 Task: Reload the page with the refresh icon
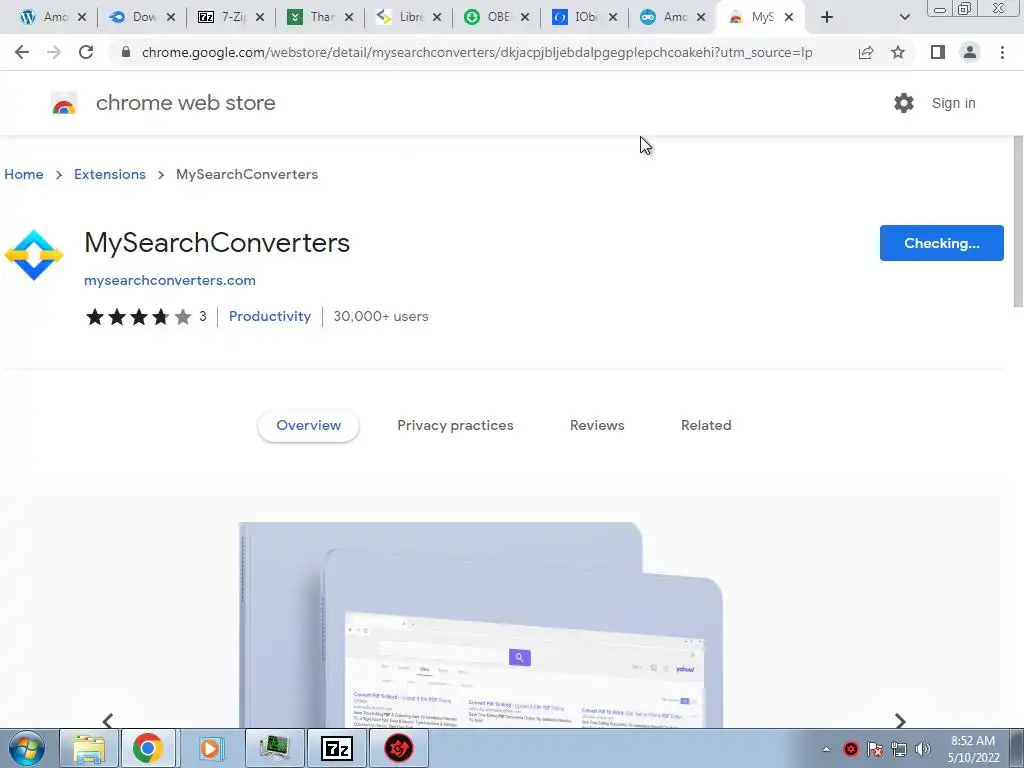(x=86, y=52)
